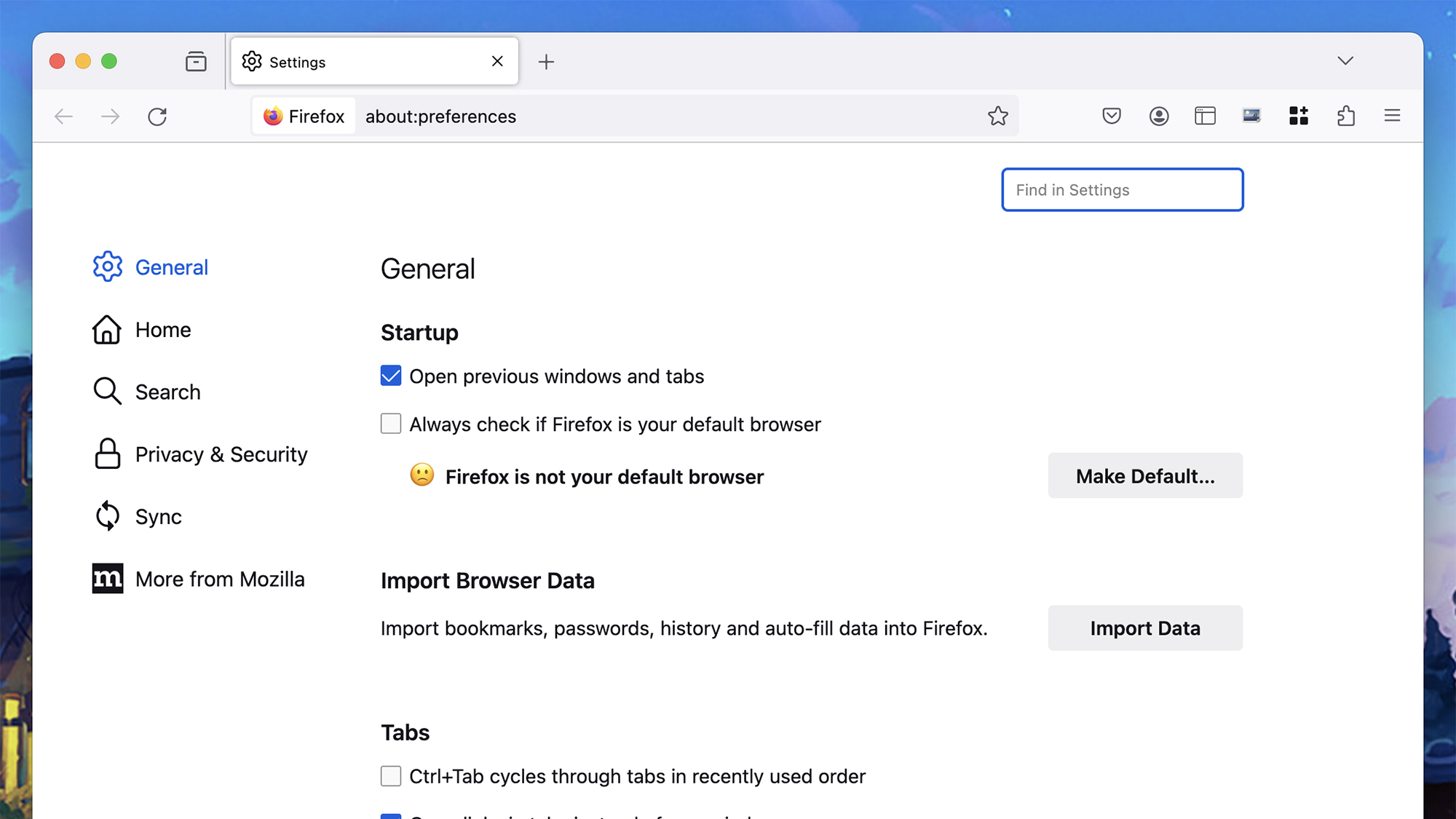Image resolution: width=1456 pixels, height=819 pixels.
Task: Click Find in Settings input field
Action: click(x=1123, y=190)
